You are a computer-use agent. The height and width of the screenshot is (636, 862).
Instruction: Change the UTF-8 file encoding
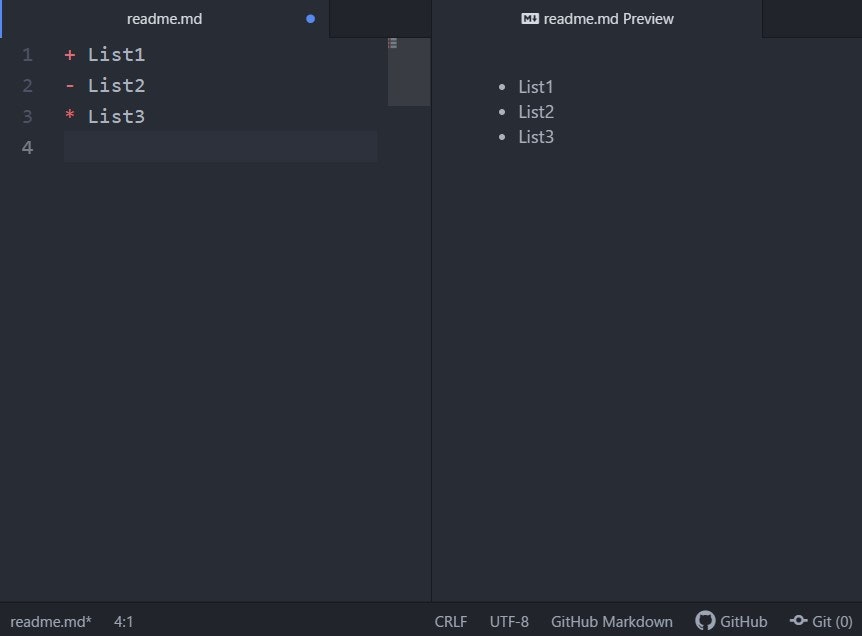coord(509,622)
